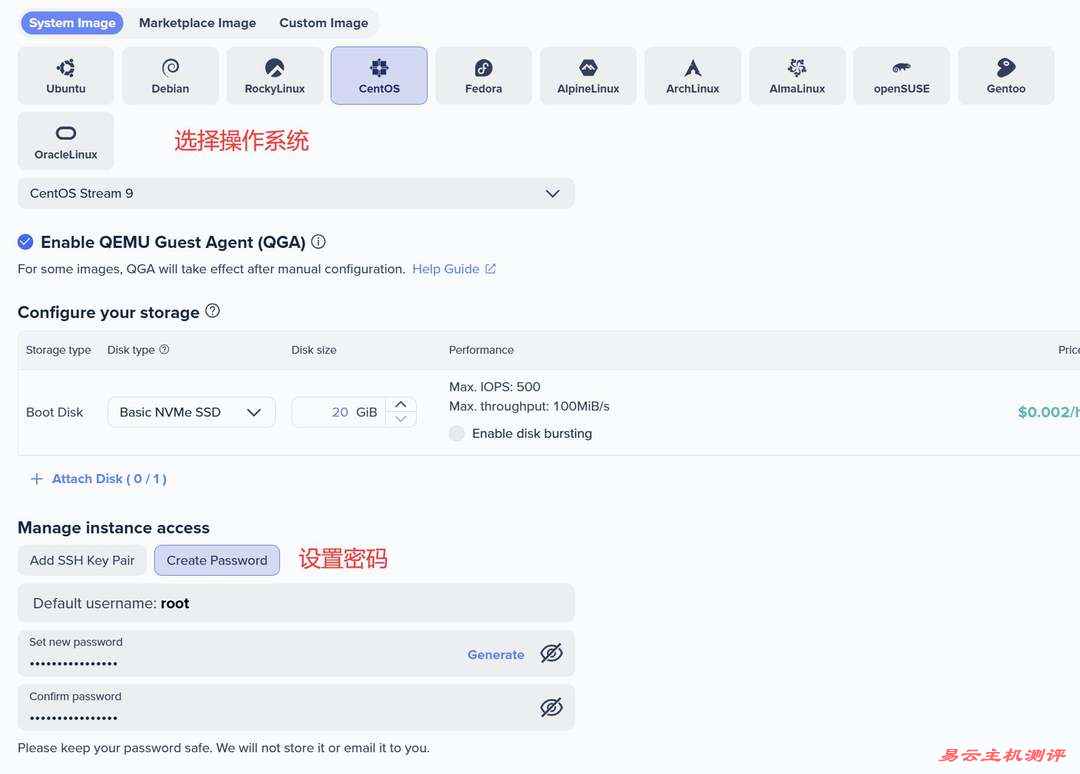Select the Ubuntu operating system icon
The width and height of the screenshot is (1080, 774).
pos(64,74)
